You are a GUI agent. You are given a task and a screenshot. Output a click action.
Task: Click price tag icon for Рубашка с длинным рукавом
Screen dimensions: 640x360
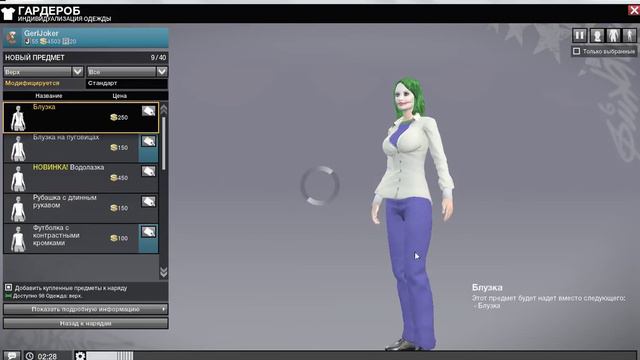[149, 202]
